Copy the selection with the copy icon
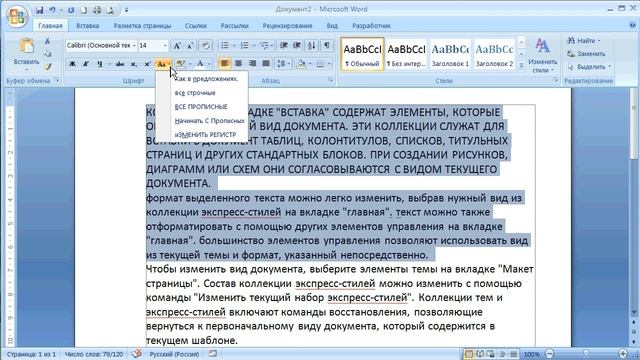Viewport: 640px width, 360px height. pos(47,53)
